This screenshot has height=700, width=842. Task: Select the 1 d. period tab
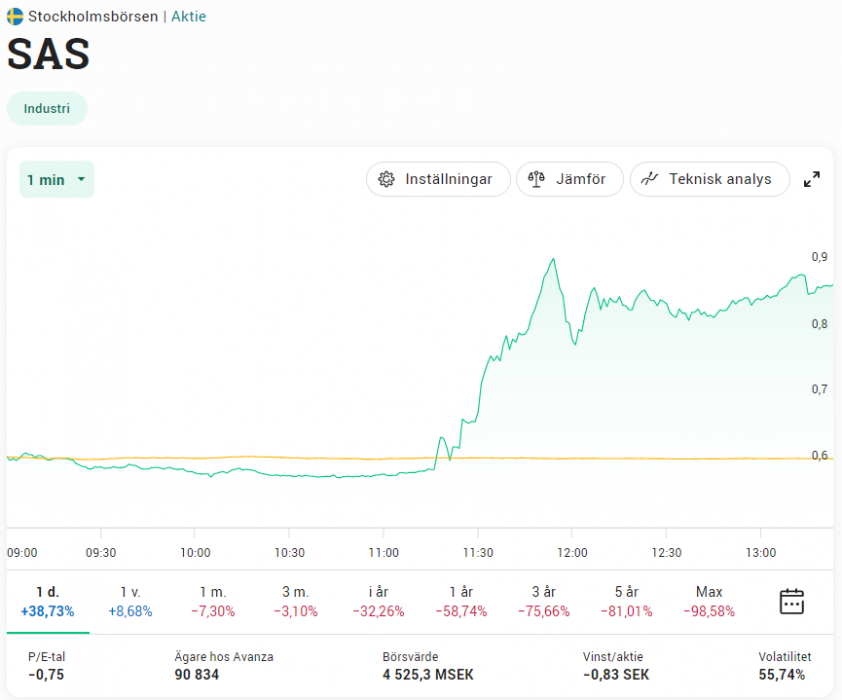pyautogui.click(x=47, y=601)
